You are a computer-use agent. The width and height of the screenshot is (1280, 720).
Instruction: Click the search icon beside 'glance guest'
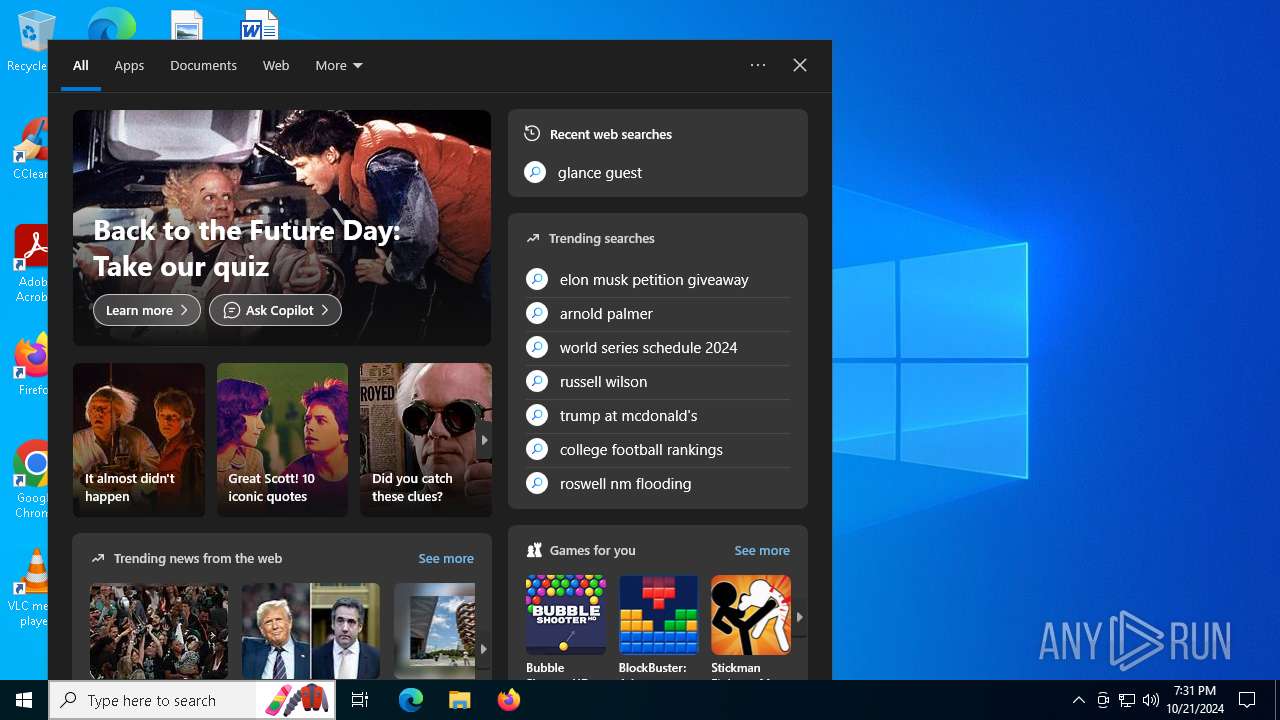(x=535, y=172)
